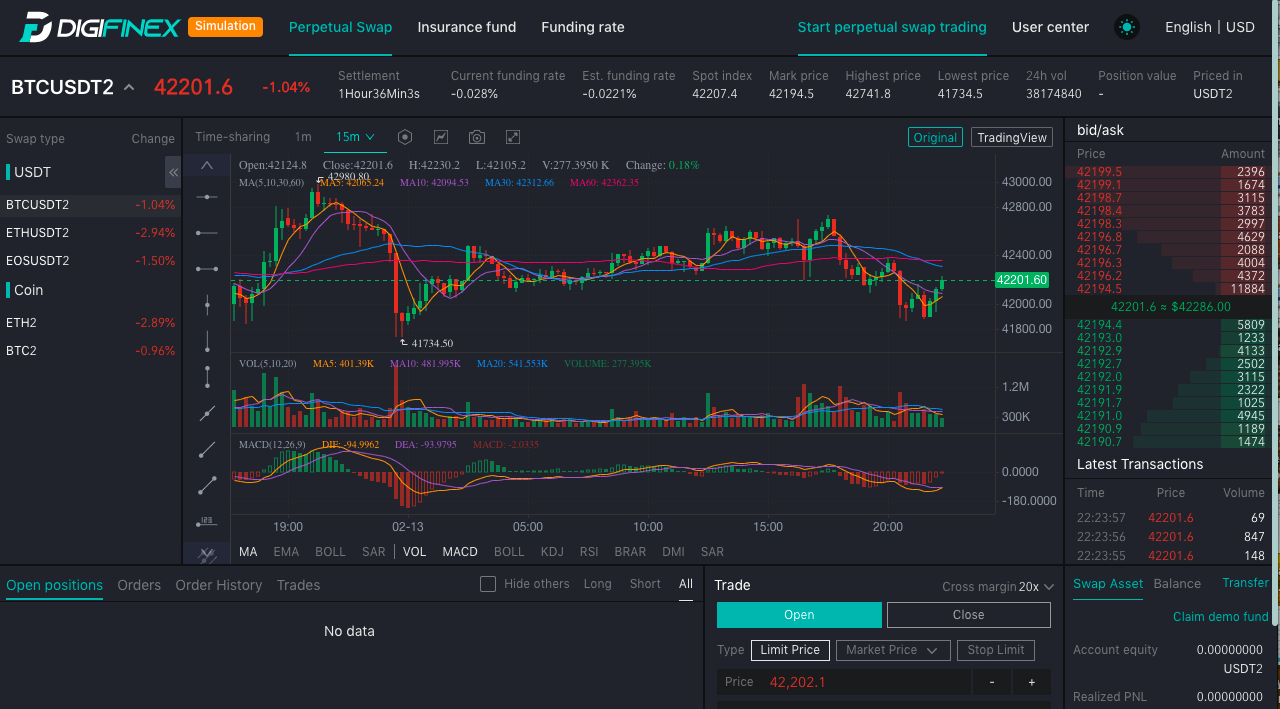Collapse drawing toolbar with up arrow
Viewport: 1280px width, 709px height.
207,165
